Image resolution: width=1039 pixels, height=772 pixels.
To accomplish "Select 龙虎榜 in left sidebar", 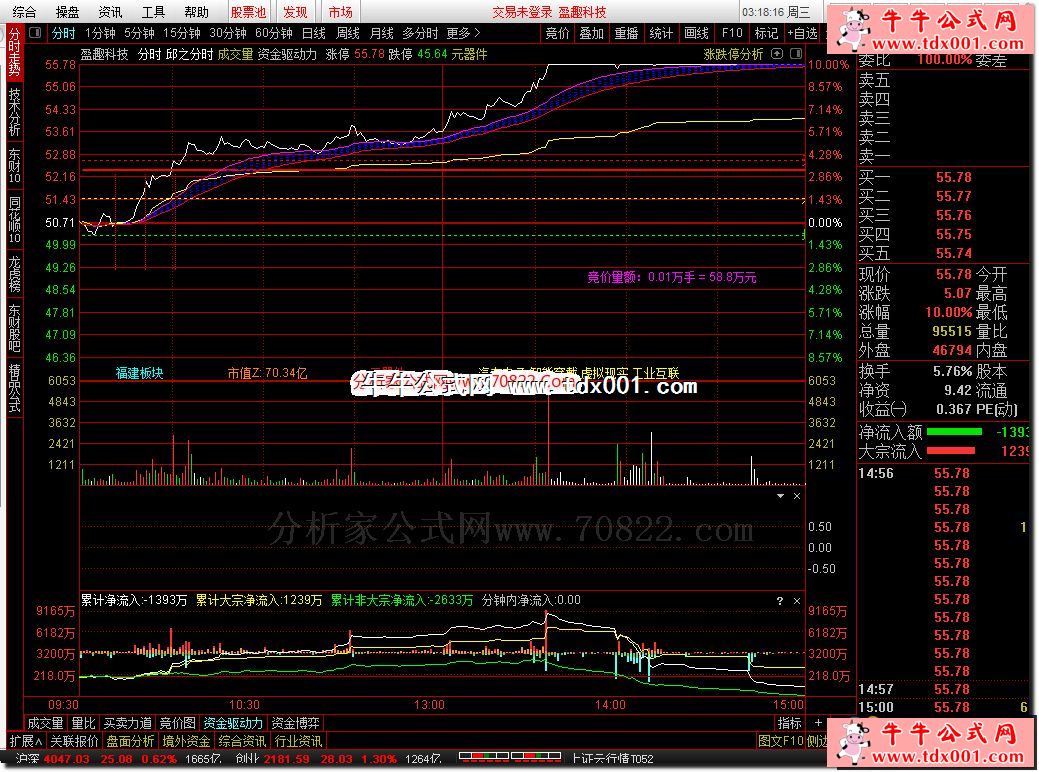I will (x=15, y=274).
